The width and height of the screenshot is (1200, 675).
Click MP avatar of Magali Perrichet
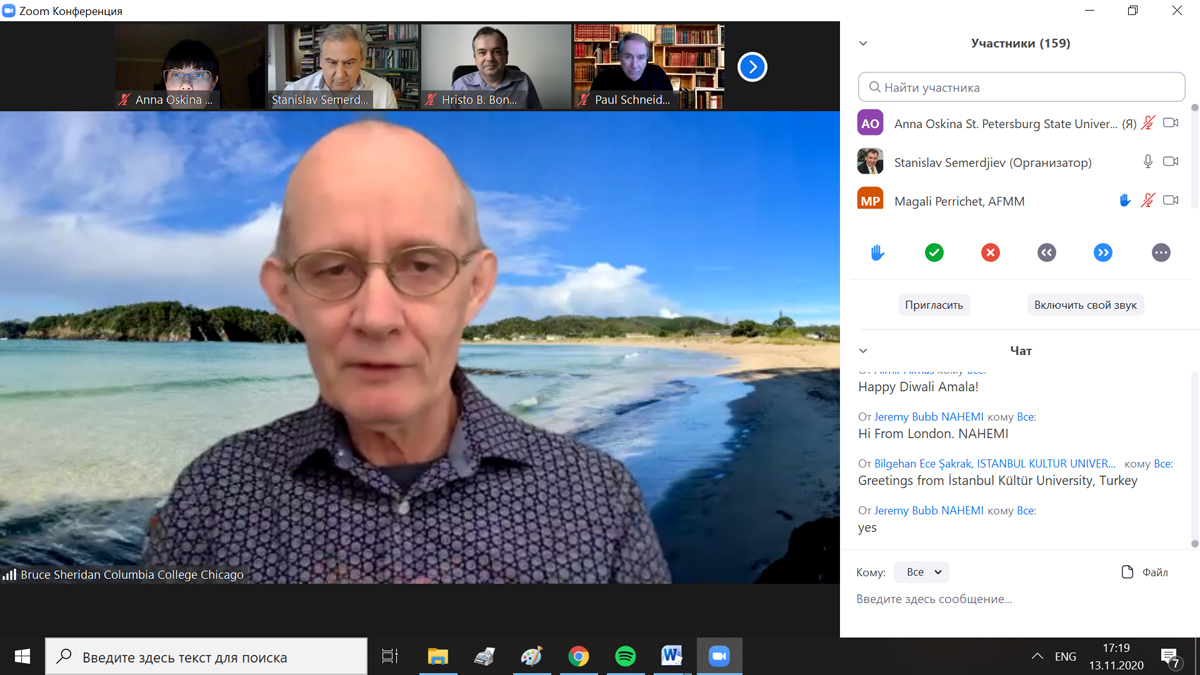pos(870,200)
